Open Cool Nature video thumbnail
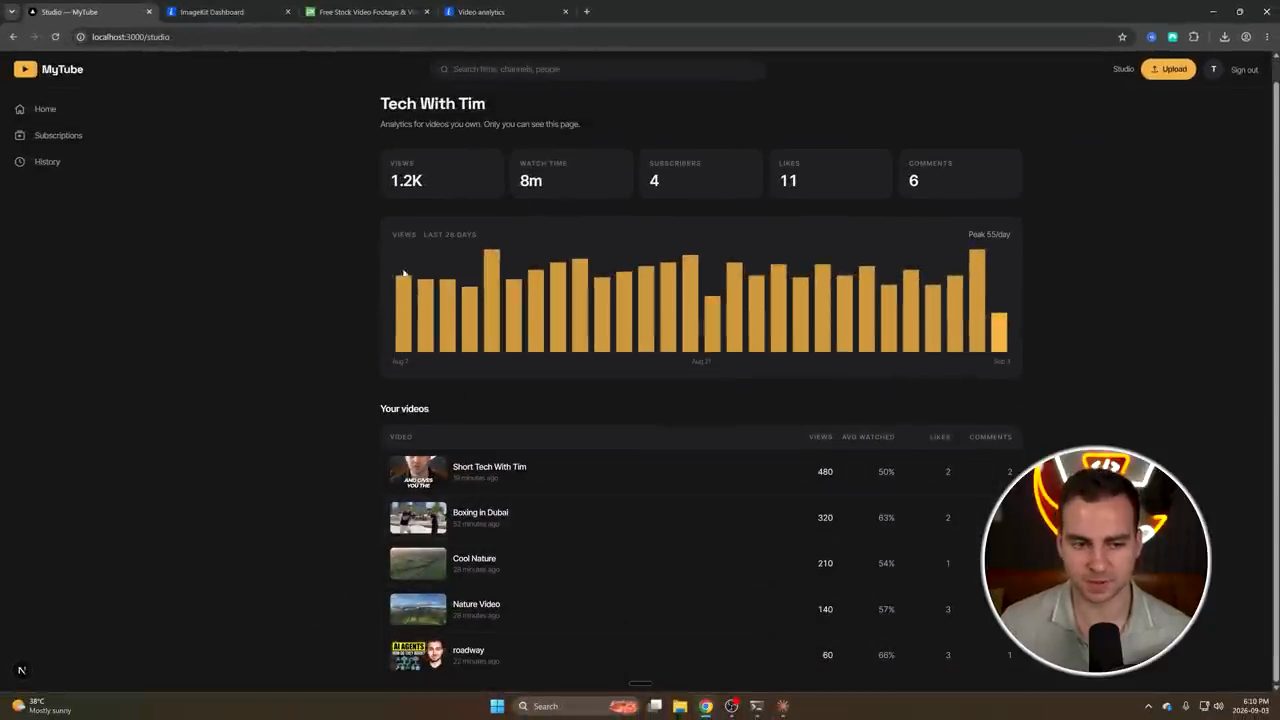This screenshot has width=1280, height=720. pos(418,563)
